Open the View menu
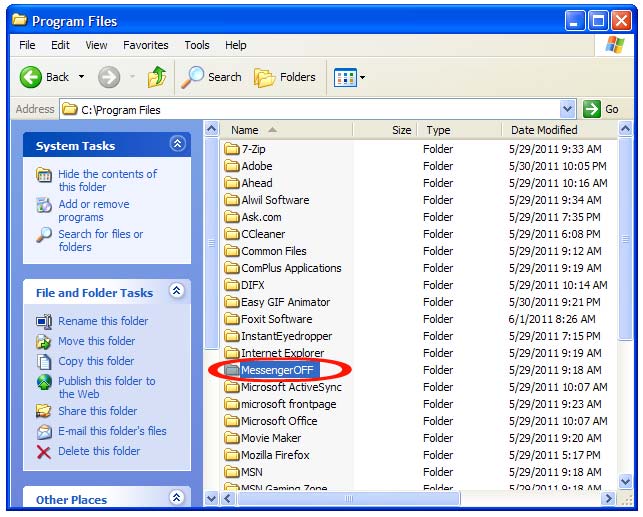643x517 pixels. click(96, 45)
